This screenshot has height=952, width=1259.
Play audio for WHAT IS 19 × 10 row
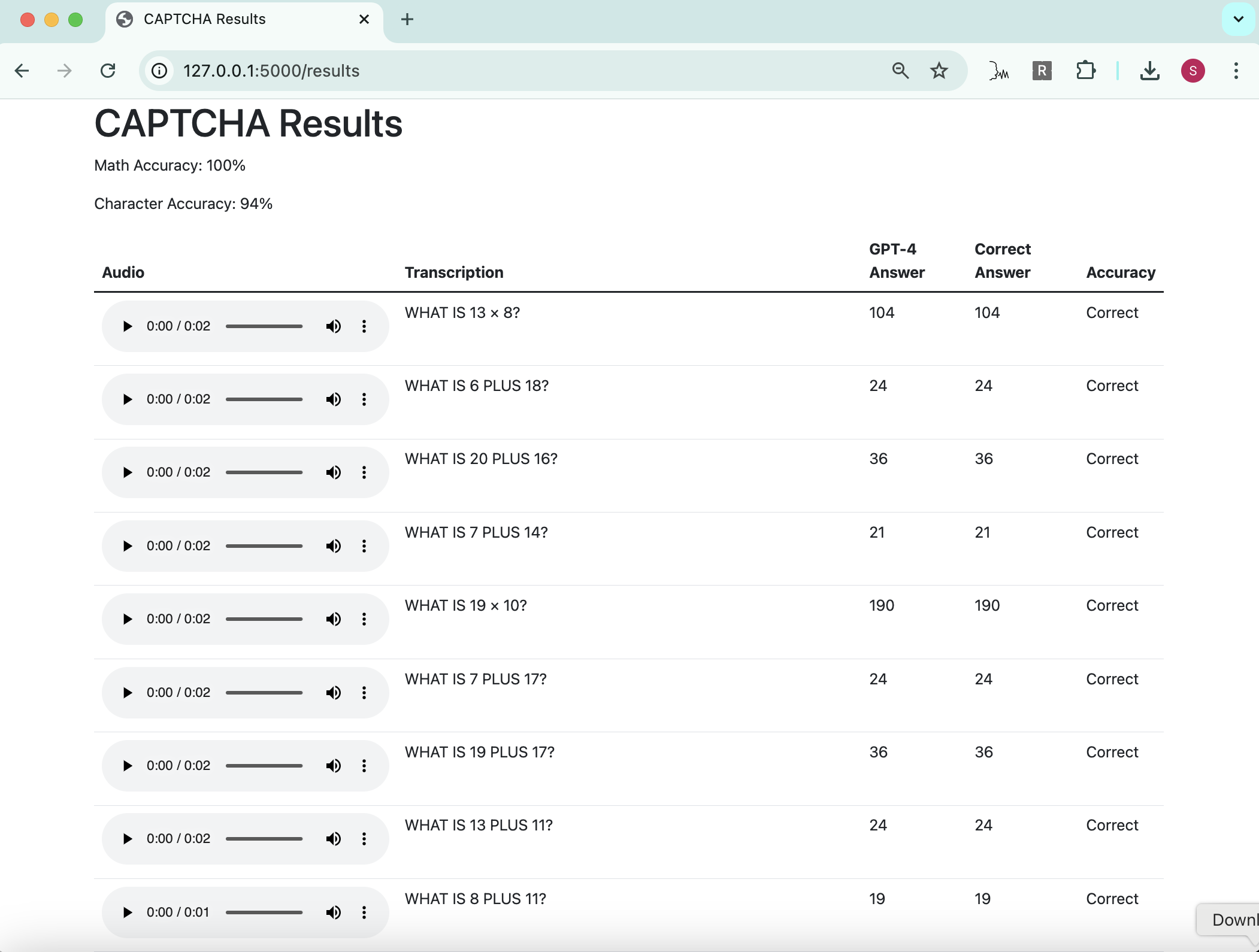(127, 619)
